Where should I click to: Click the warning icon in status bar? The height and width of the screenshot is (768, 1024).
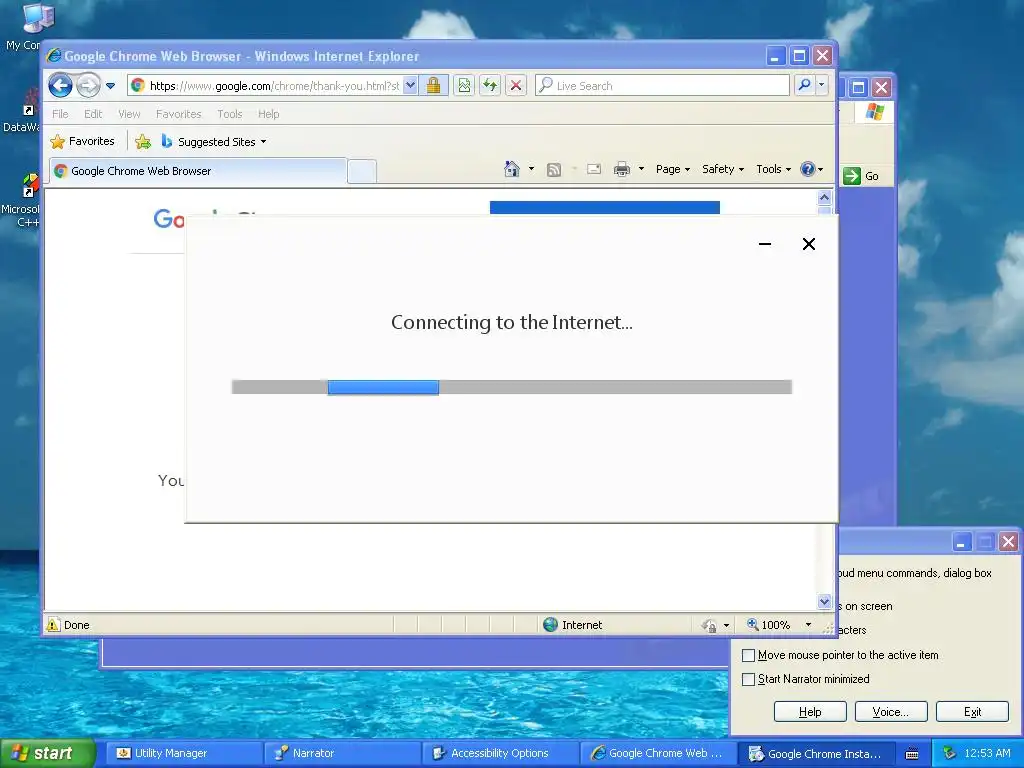click(53, 625)
